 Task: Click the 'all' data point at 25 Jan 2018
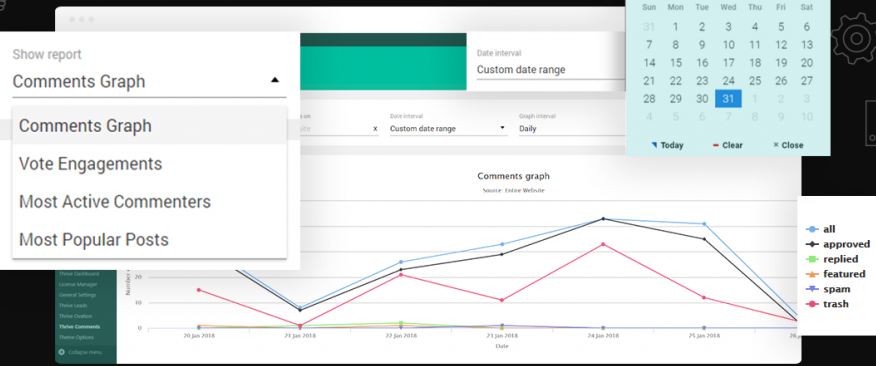tap(704, 224)
